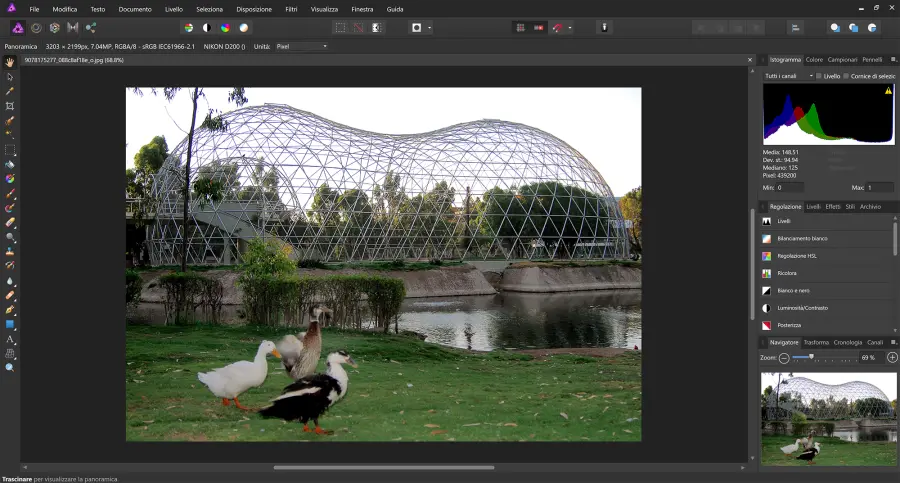The height and width of the screenshot is (483, 900).
Task: Select the Blur Brush droplet tool
Action: tap(10, 281)
